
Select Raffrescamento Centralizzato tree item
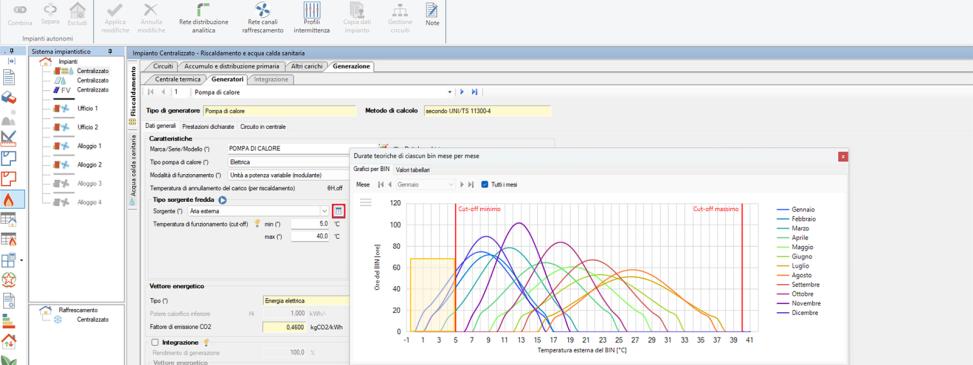92,320
